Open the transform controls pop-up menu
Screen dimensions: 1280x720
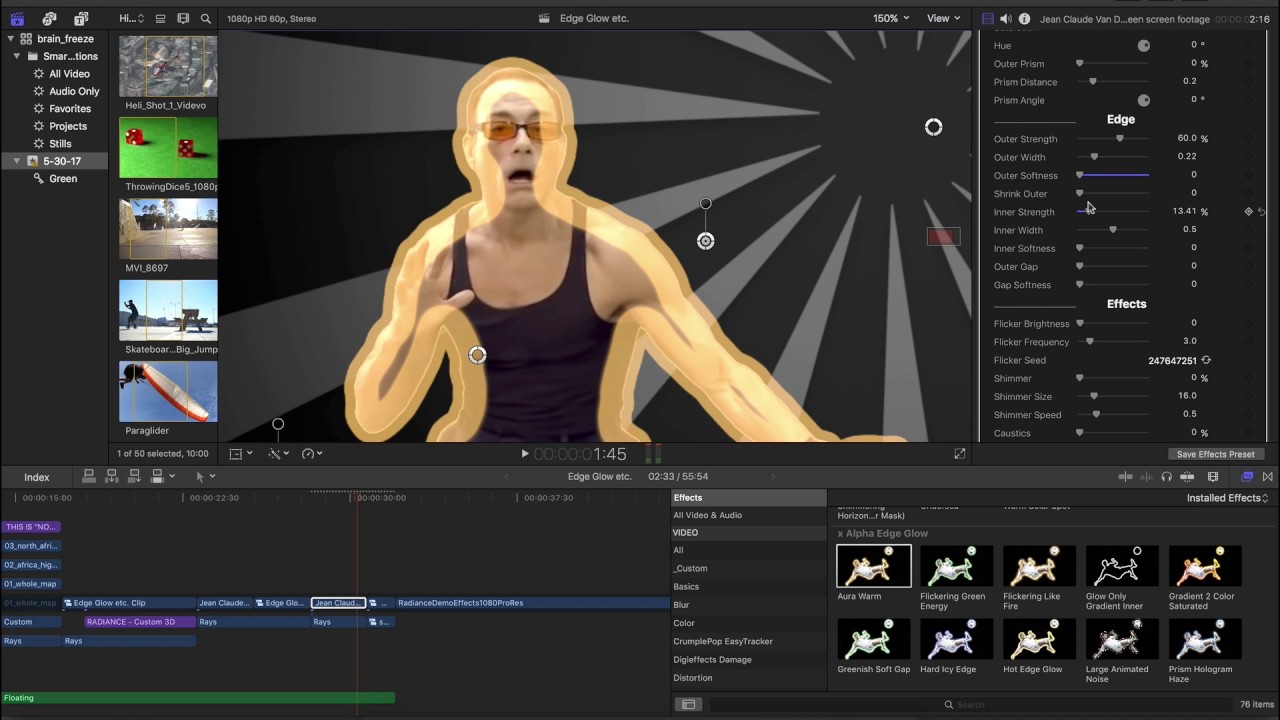tap(240, 454)
